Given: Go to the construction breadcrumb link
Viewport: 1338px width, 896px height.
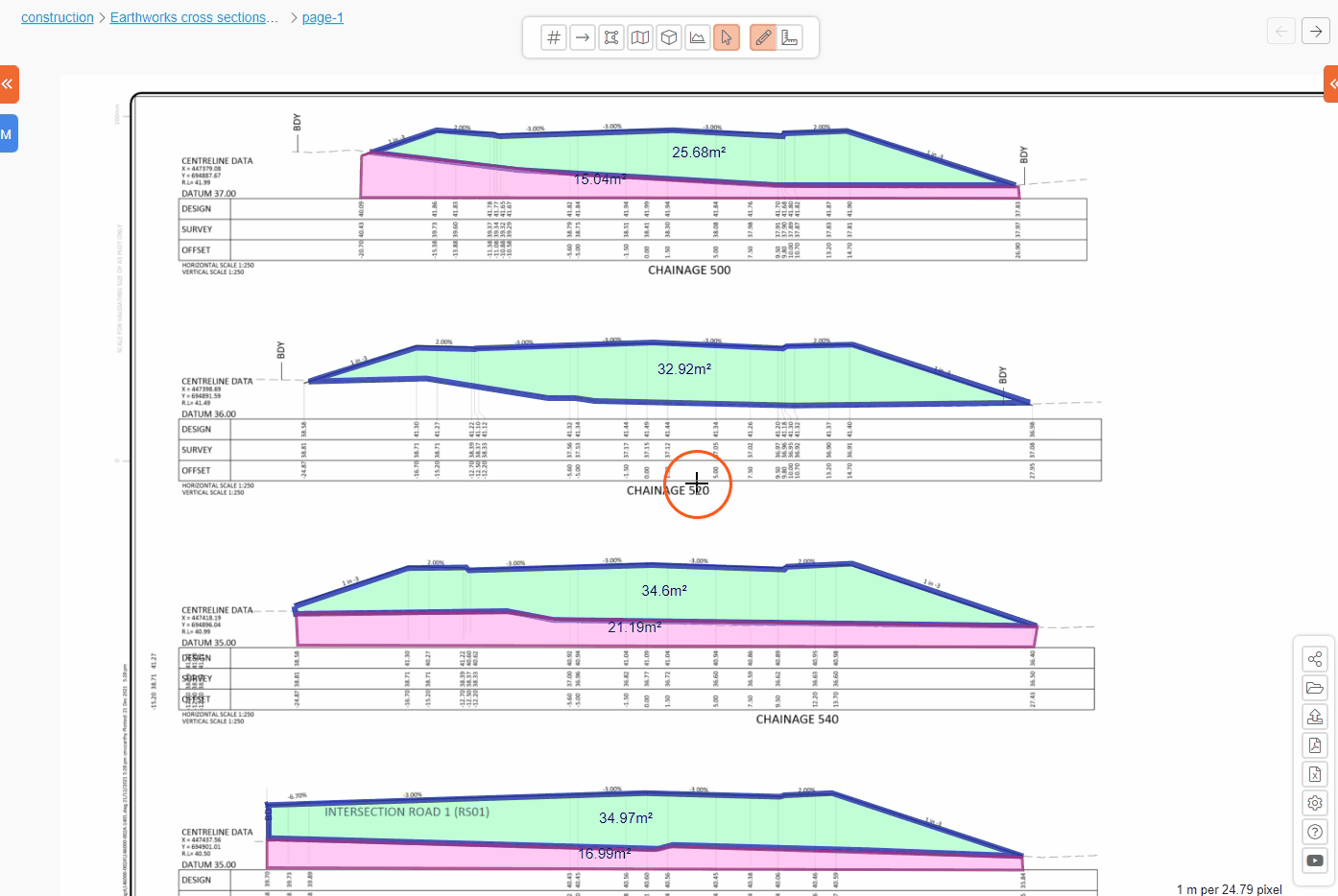Looking at the screenshot, I should coord(58,17).
